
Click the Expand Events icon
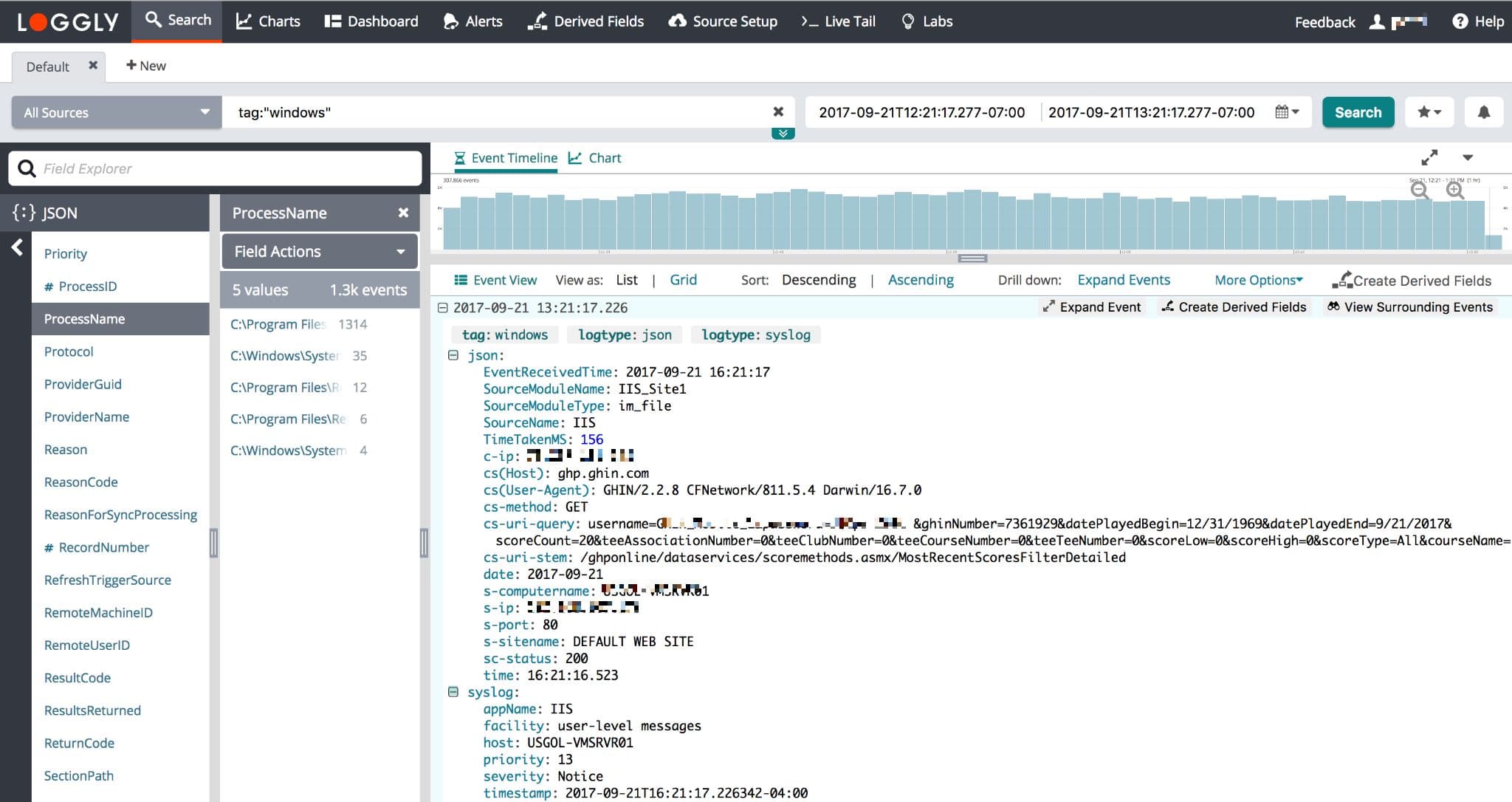(1121, 280)
